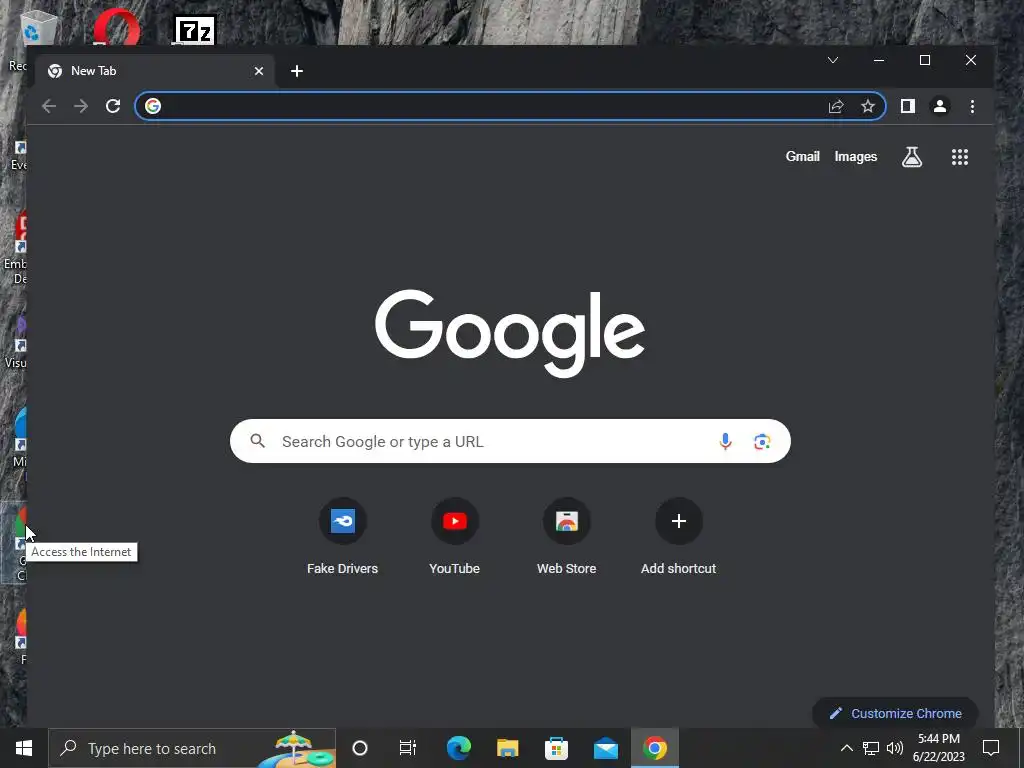Viewport: 1024px width, 768px height.
Task: Click the taskbar Type here to search box
Action: click(x=192, y=748)
